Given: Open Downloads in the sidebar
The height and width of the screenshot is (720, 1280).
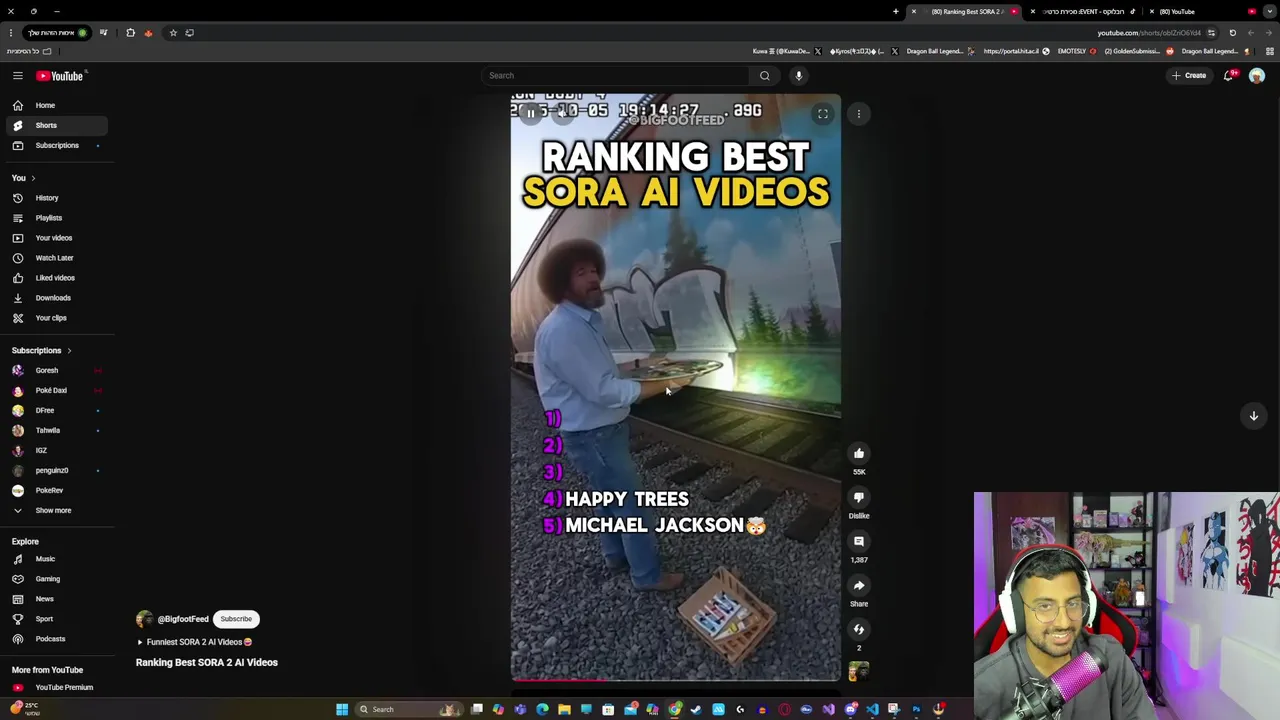Looking at the screenshot, I should click(x=55, y=298).
